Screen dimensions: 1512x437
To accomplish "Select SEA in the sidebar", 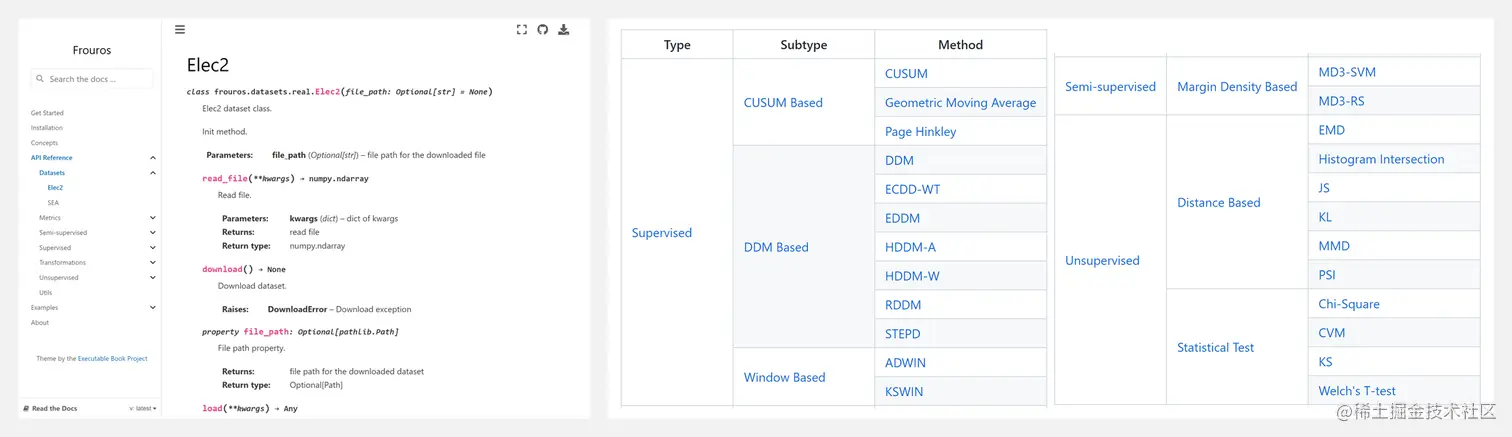I will pos(53,203).
